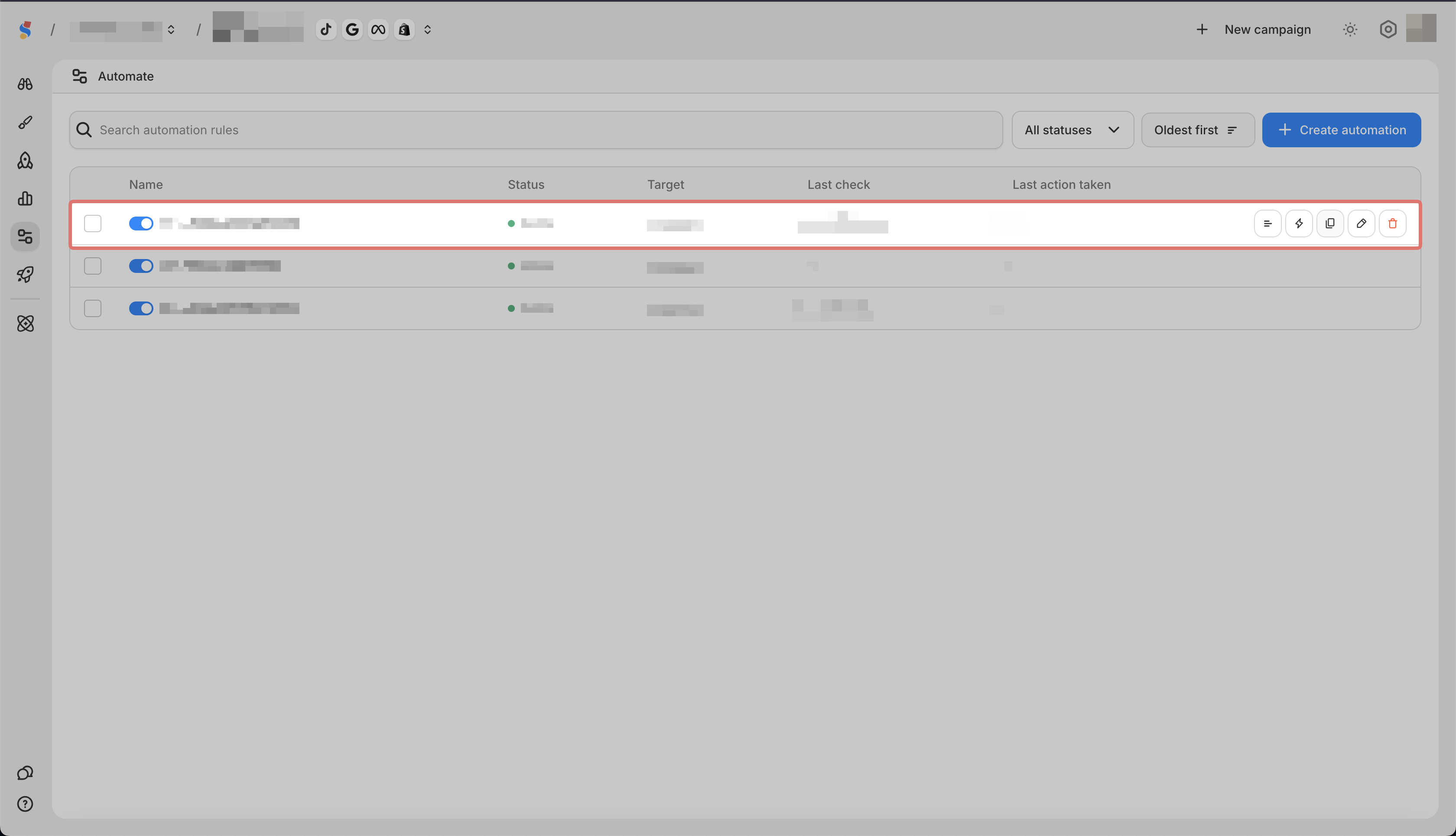Disable the third automation rule switch
Image resolution: width=1456 pixels, height=836 pixels.
coord(141,308)
